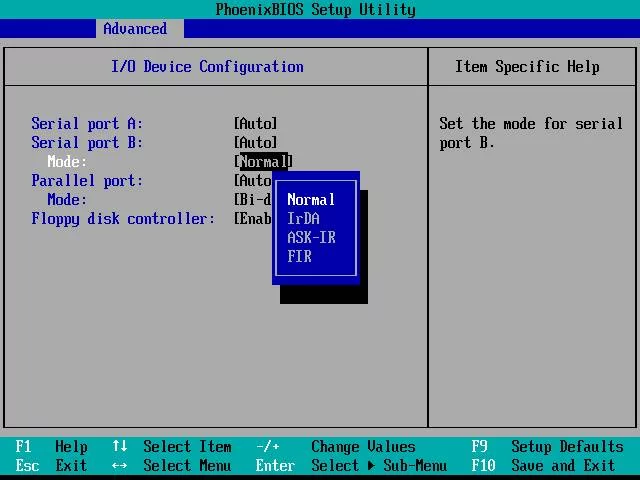Click the serial port B help text
Viewport: 640px width, 480px height.
click(x=531, y=133)
